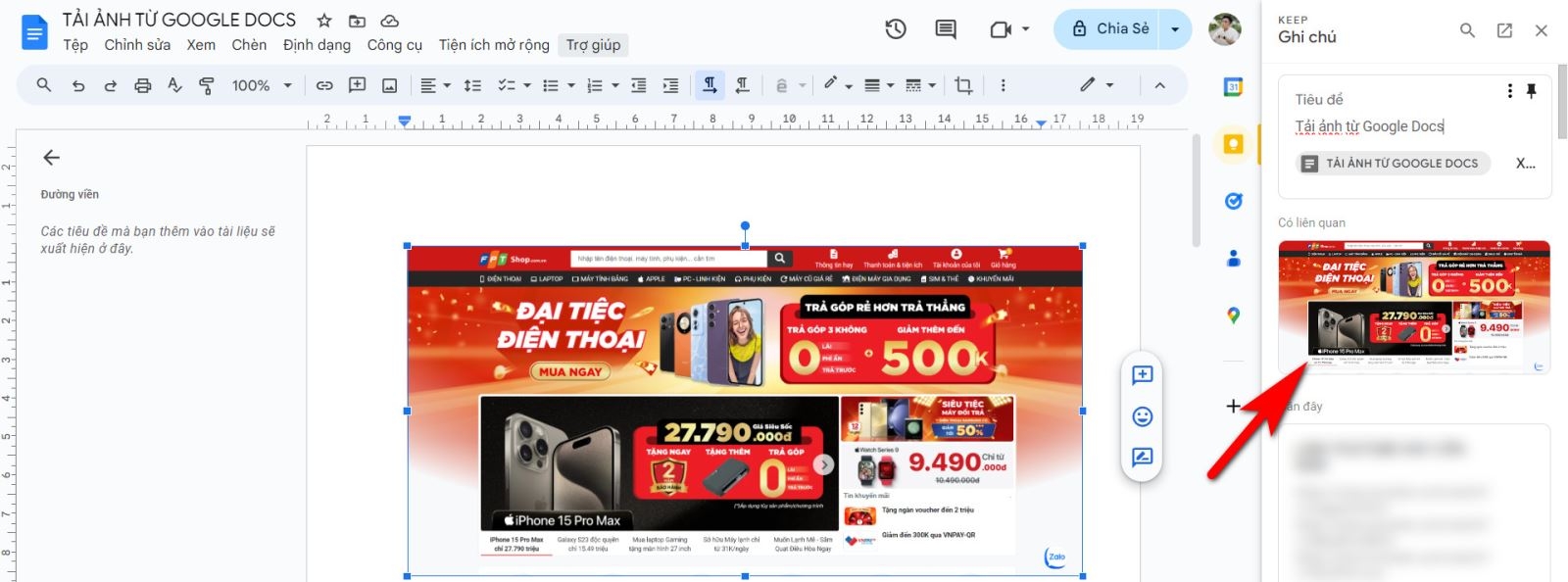Expand the checklist dropdown arrow

click(x=527, y=86)
